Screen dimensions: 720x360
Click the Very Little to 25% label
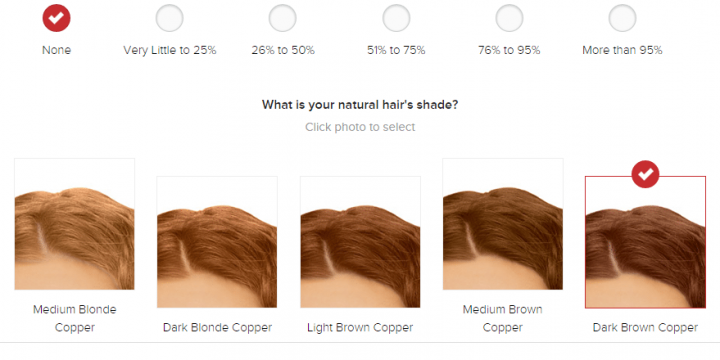pos(169,50)
